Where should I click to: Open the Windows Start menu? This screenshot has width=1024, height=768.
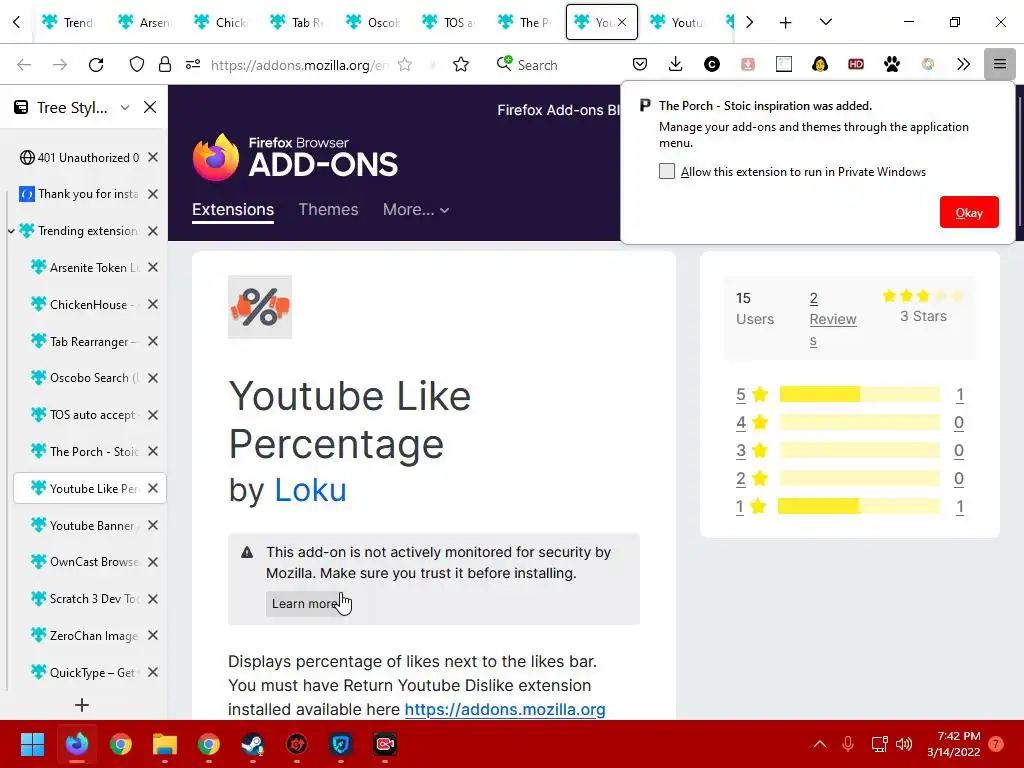[x=32, y=744]
